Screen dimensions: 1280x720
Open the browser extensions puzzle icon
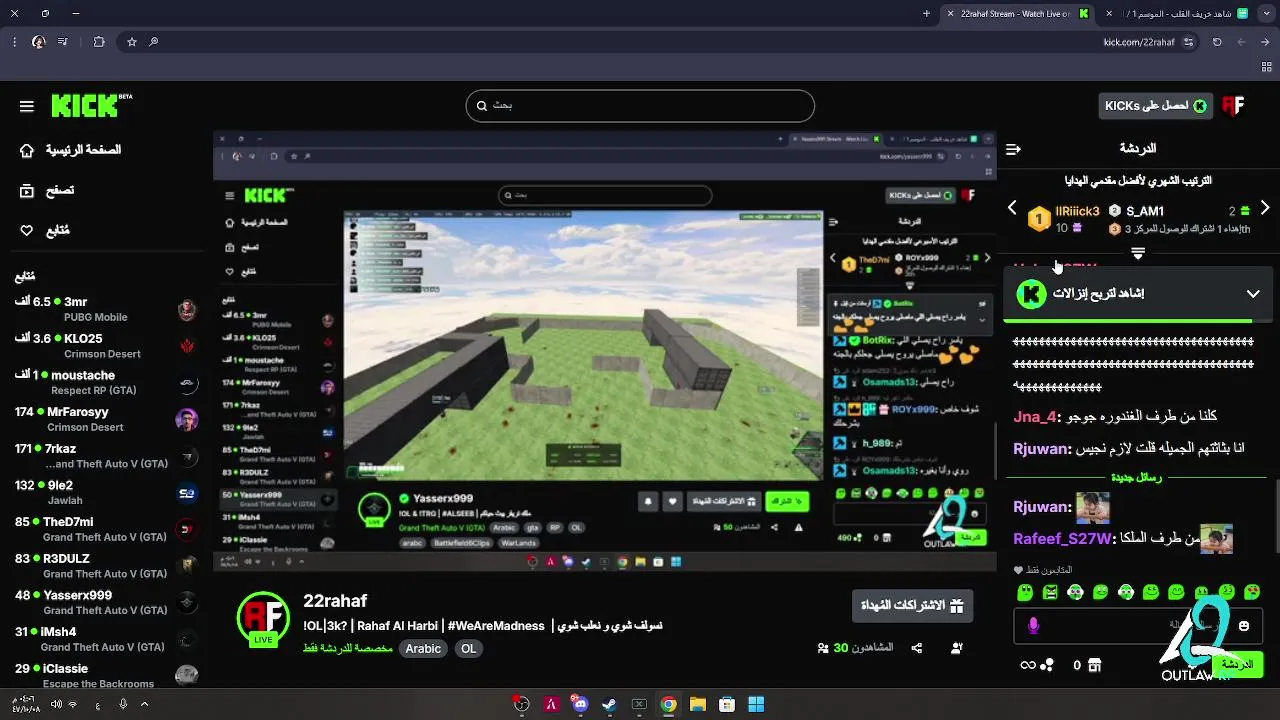pos(98,42)
